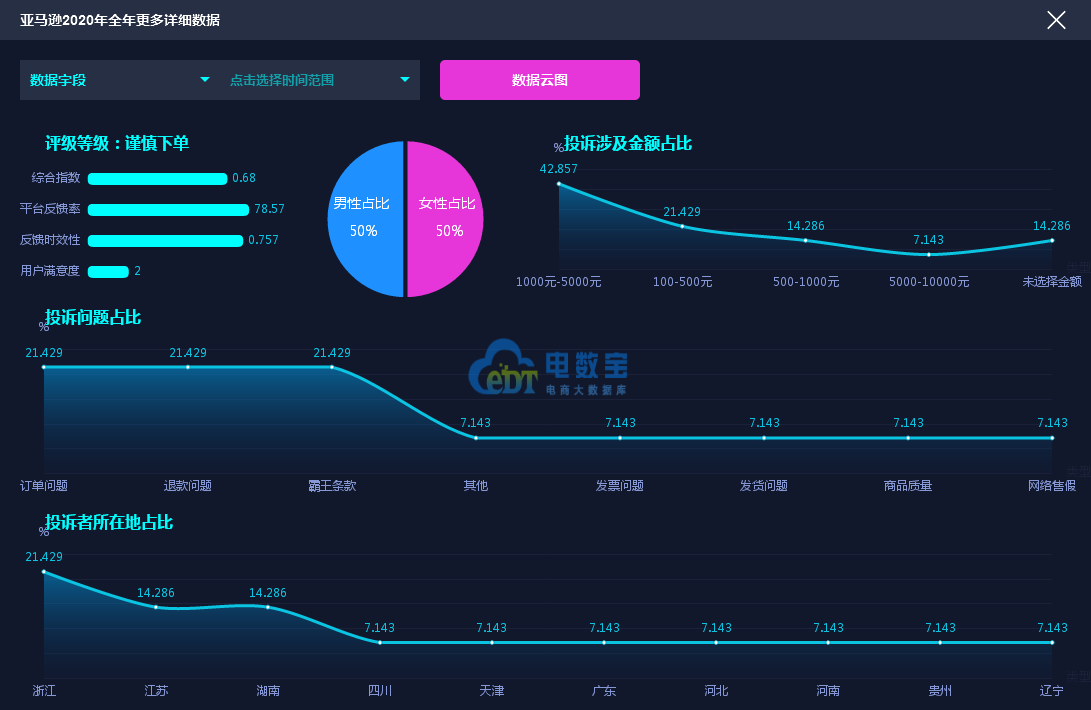This screenshot has width=1091, height=710.
Task: Click the 发货问题 axis label
Action: click(x=764, y=486)
